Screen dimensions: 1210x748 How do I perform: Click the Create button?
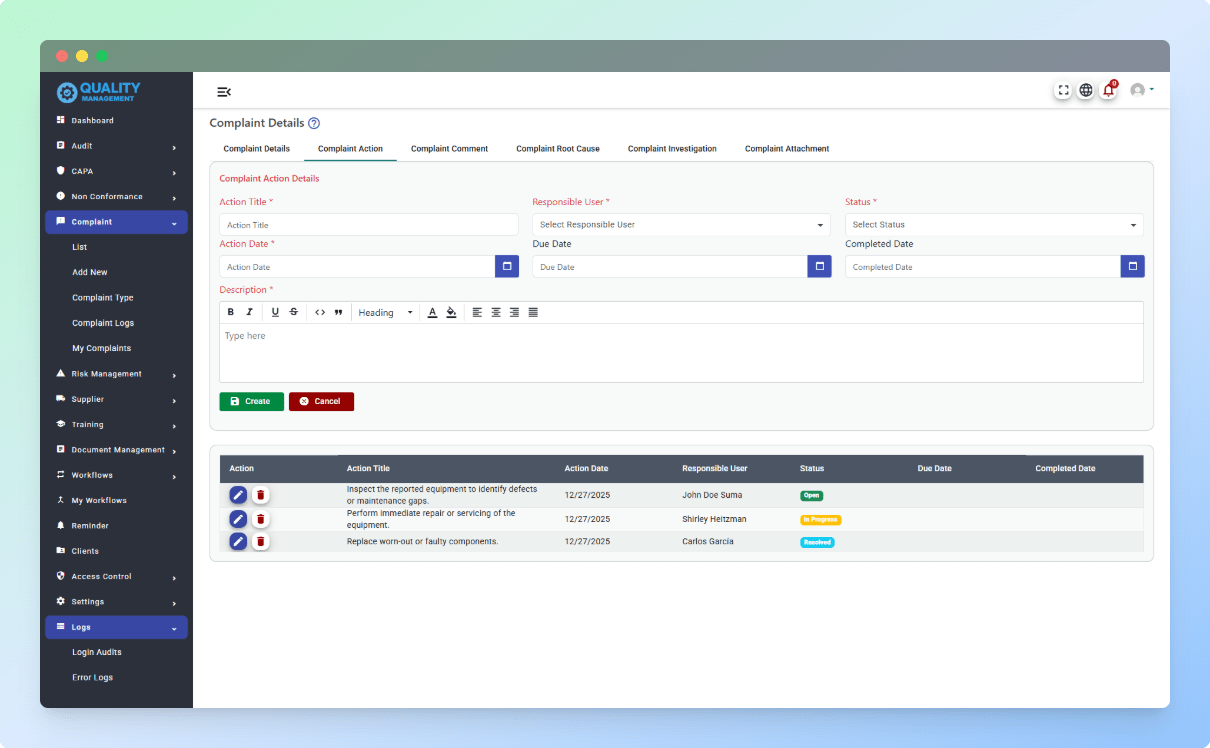251,401
